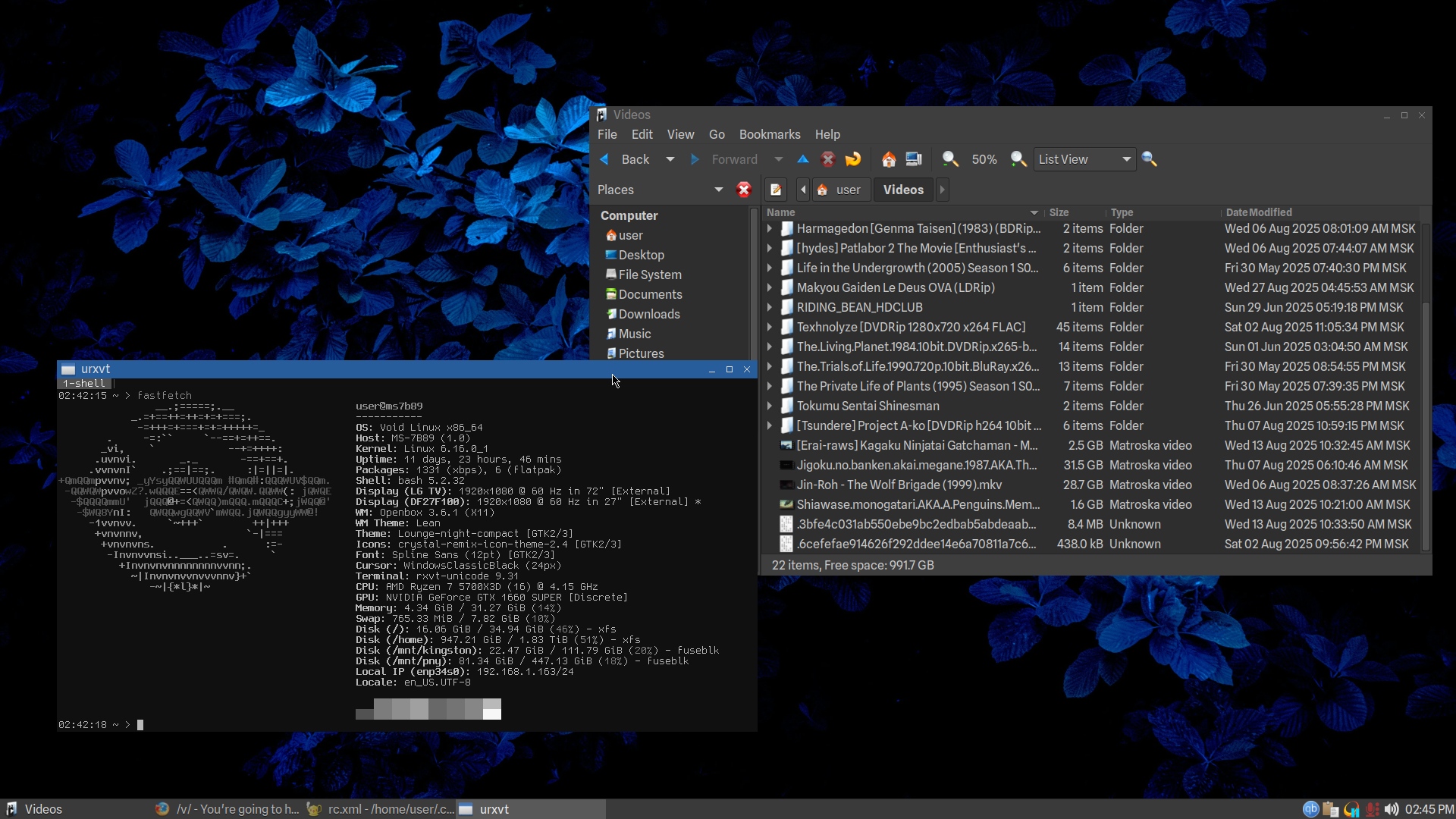Open the volume control tray icon
Image resolution: width=1456 pixels, height=819 pixels.
click(1392, 809)
